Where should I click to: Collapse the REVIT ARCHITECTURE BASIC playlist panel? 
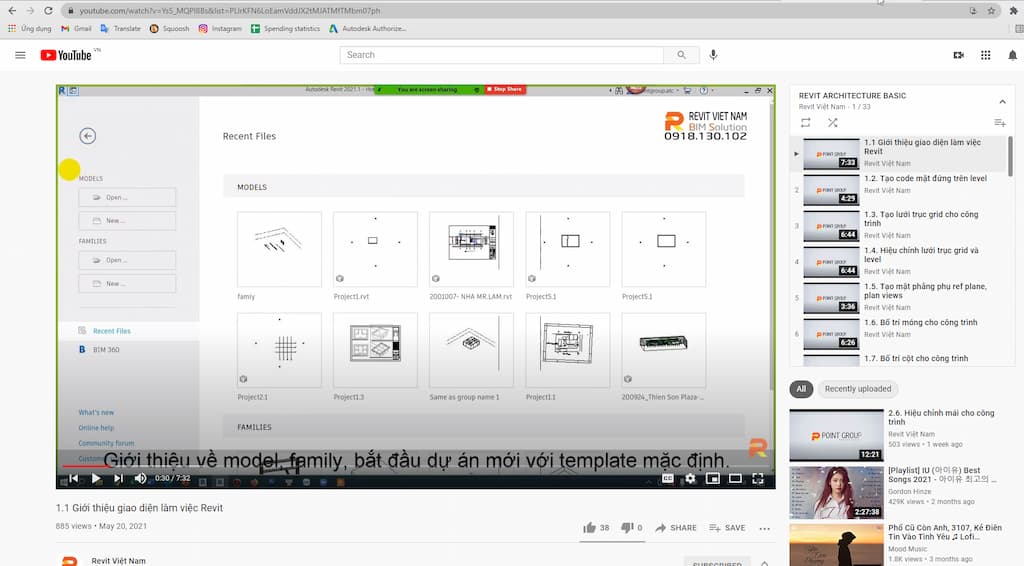[x=1002, y=101]
